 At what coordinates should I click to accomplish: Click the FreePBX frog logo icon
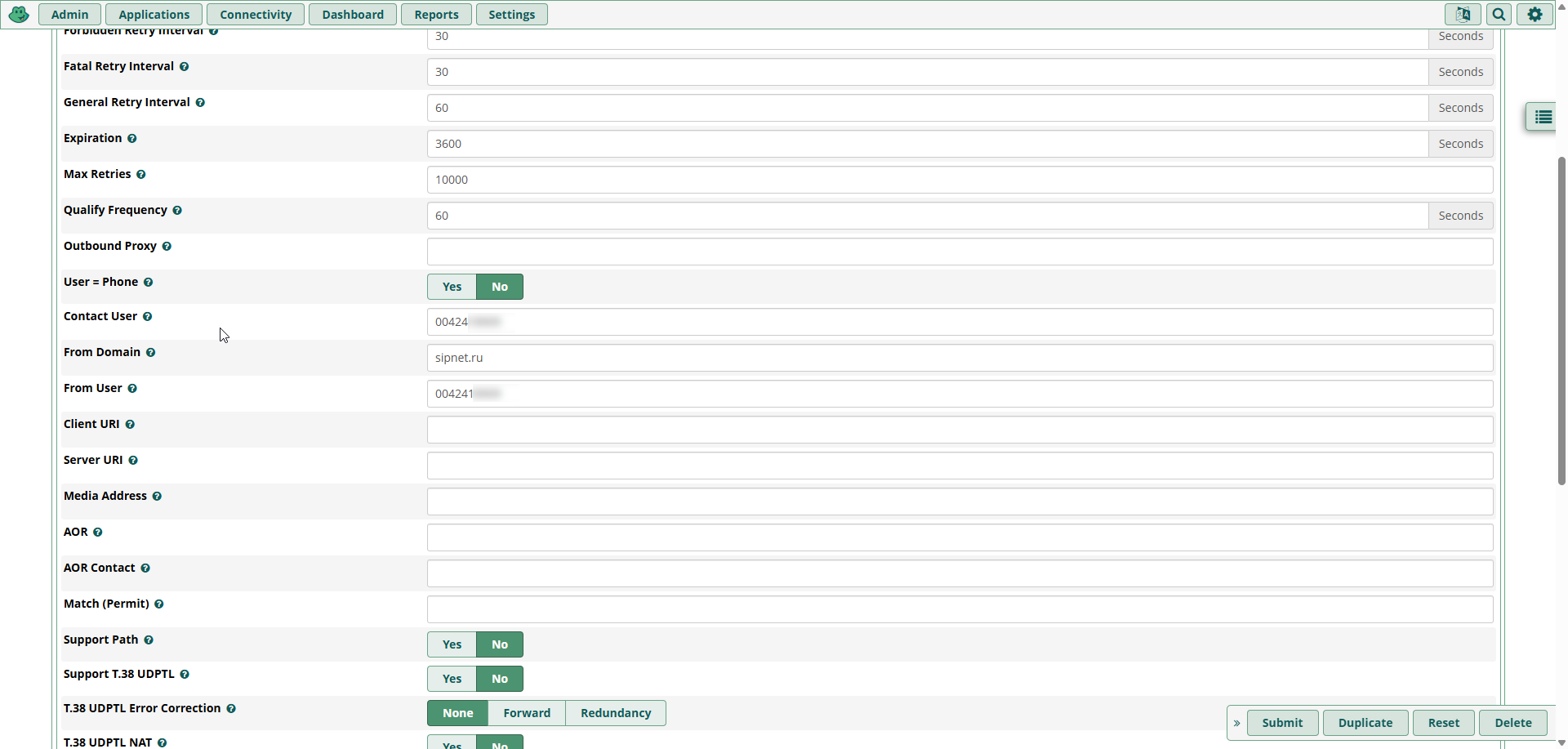click(19, 15)
